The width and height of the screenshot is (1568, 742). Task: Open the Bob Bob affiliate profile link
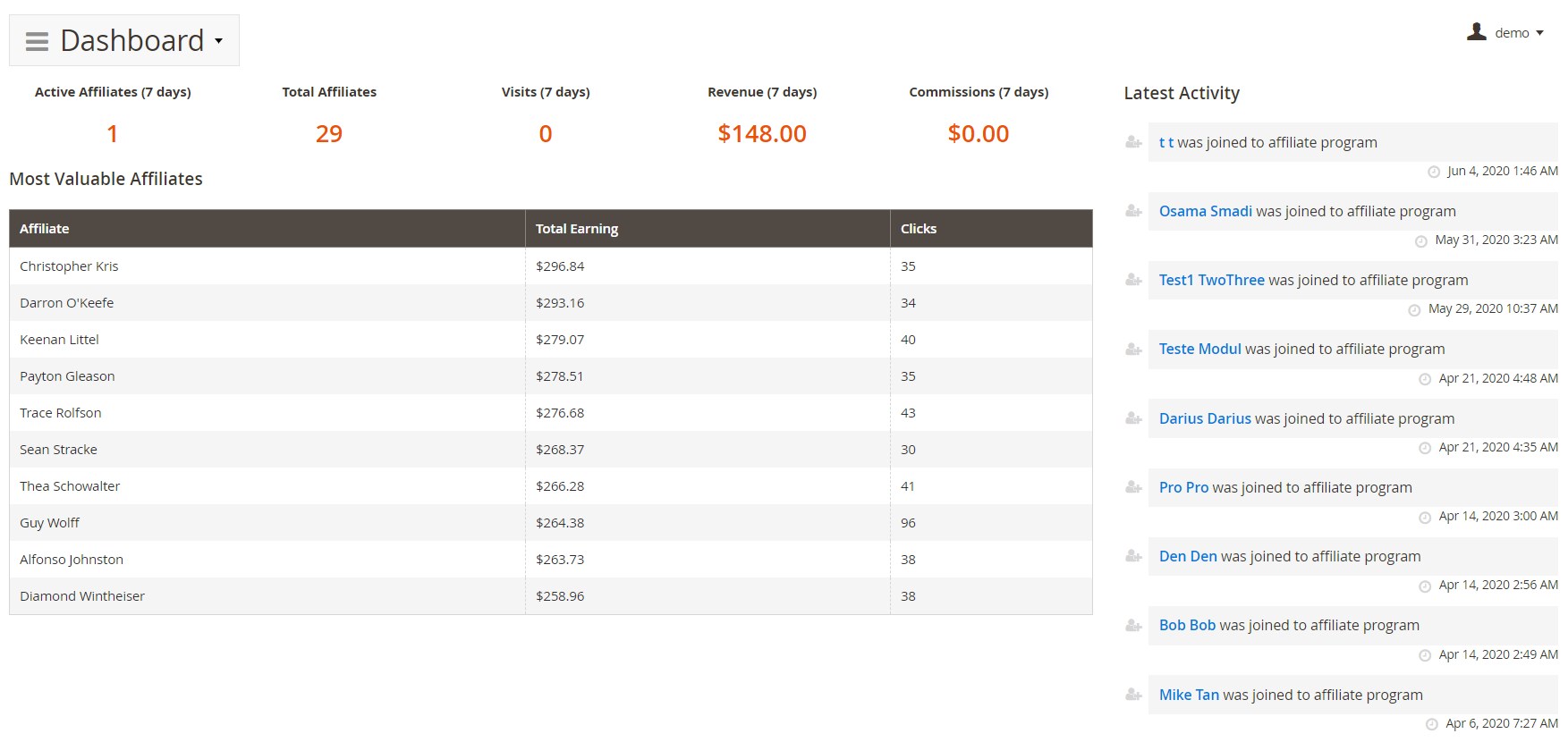[x=1187, y=625]
